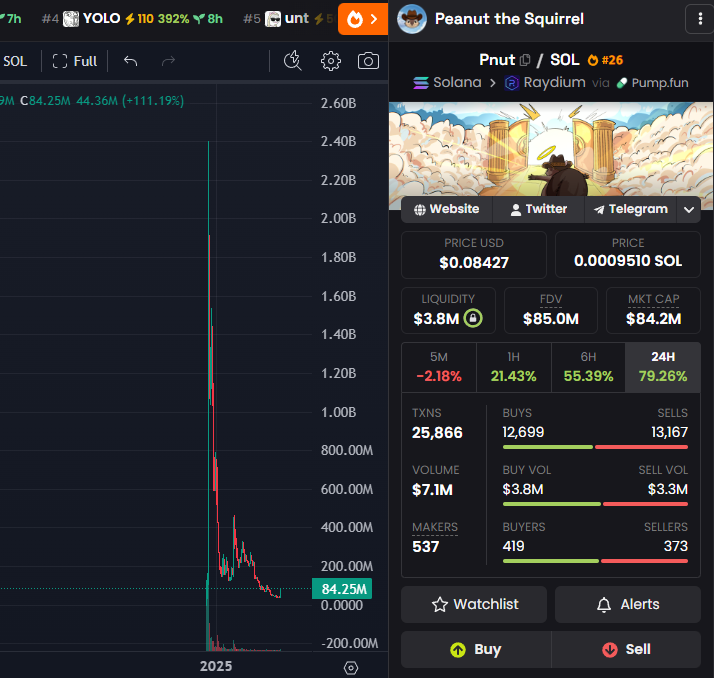This screenshot has width=714, height=678.
Task: Click the 2.60B price axis label
Action: [x=338, y=103]
